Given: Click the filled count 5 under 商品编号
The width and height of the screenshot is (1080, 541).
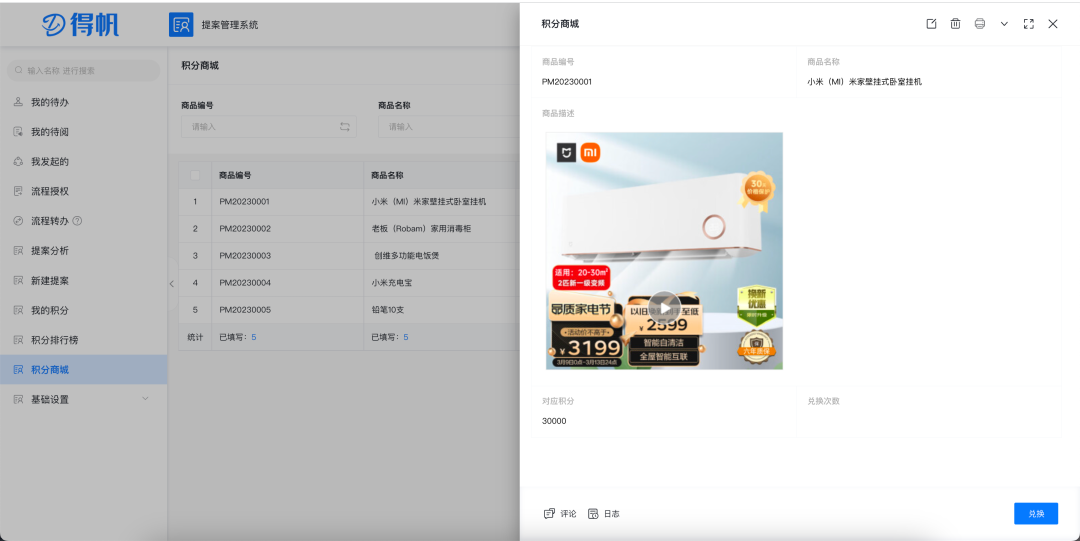Looking at the screenshot, I should (253, 337).
